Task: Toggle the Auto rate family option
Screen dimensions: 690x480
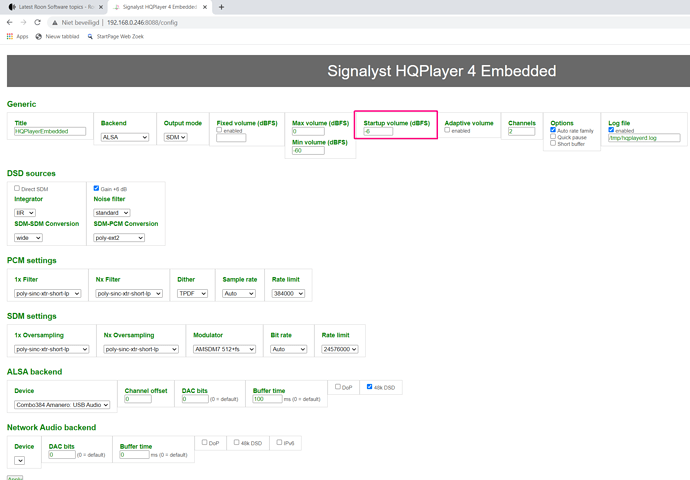Action: pos(553,130)
